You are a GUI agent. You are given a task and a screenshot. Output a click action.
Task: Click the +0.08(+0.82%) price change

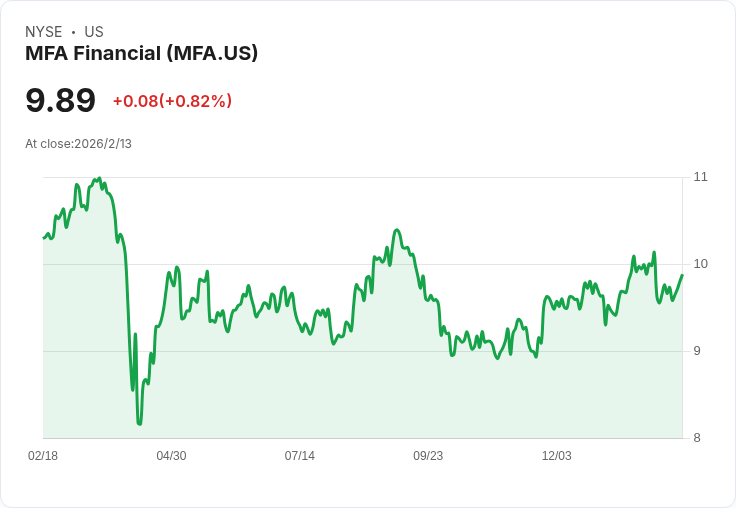[x=172, y=101]
